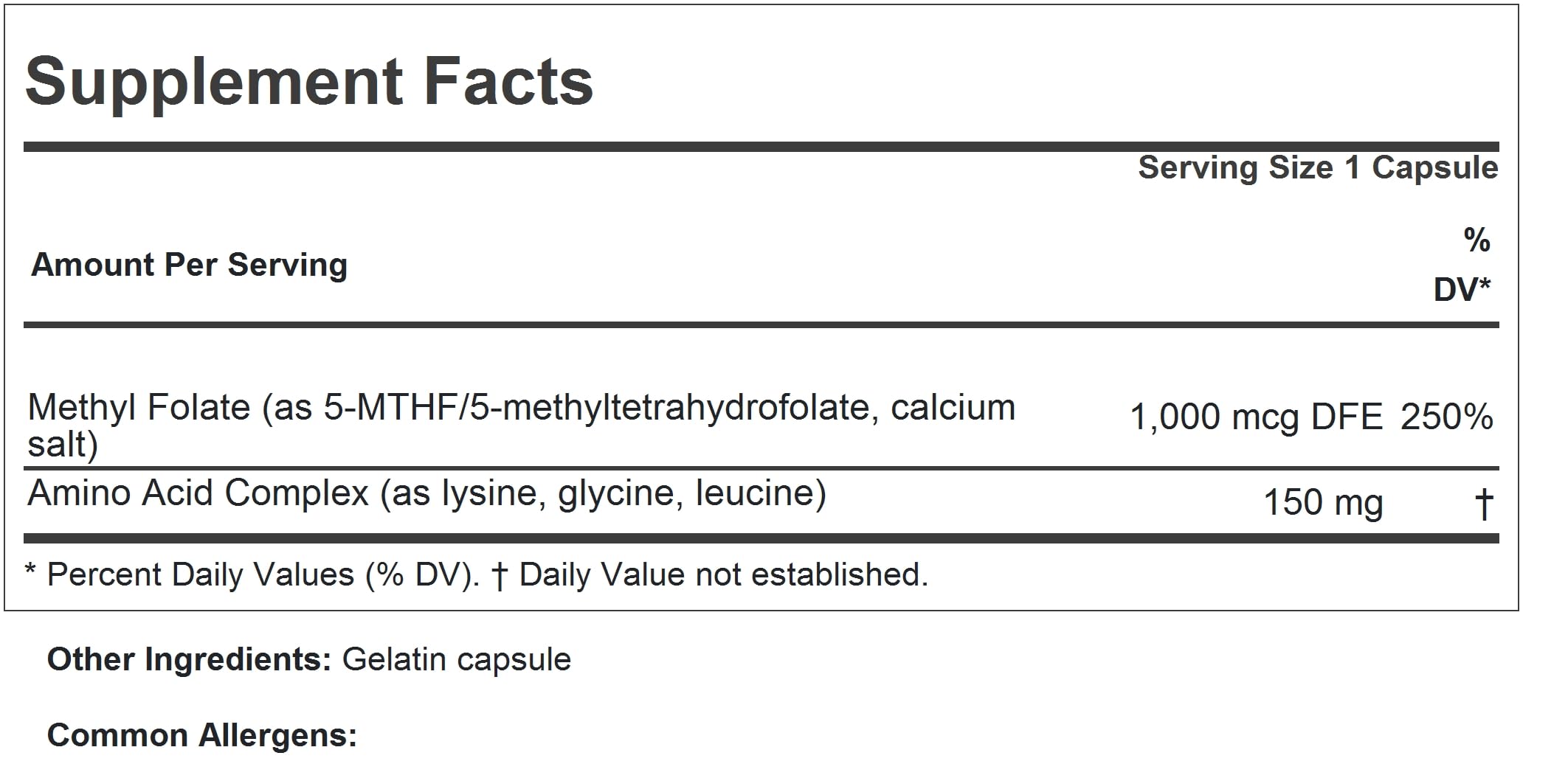Image resolution: width=1568 pixels, height=778 pixels.
Task: Select the Methyl Folate ingredient name
Action: point(139,409)
